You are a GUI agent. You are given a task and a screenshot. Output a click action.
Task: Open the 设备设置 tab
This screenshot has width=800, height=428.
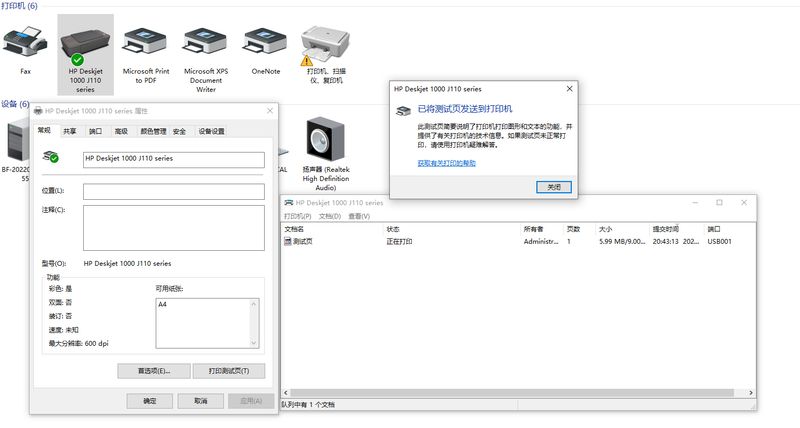click(x=211, y=131)
